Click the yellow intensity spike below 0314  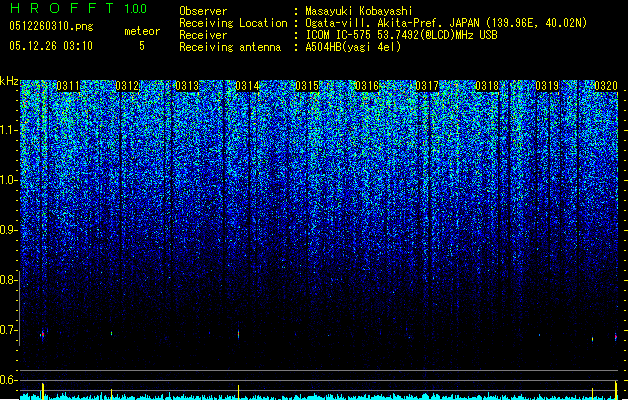[238, 392]
